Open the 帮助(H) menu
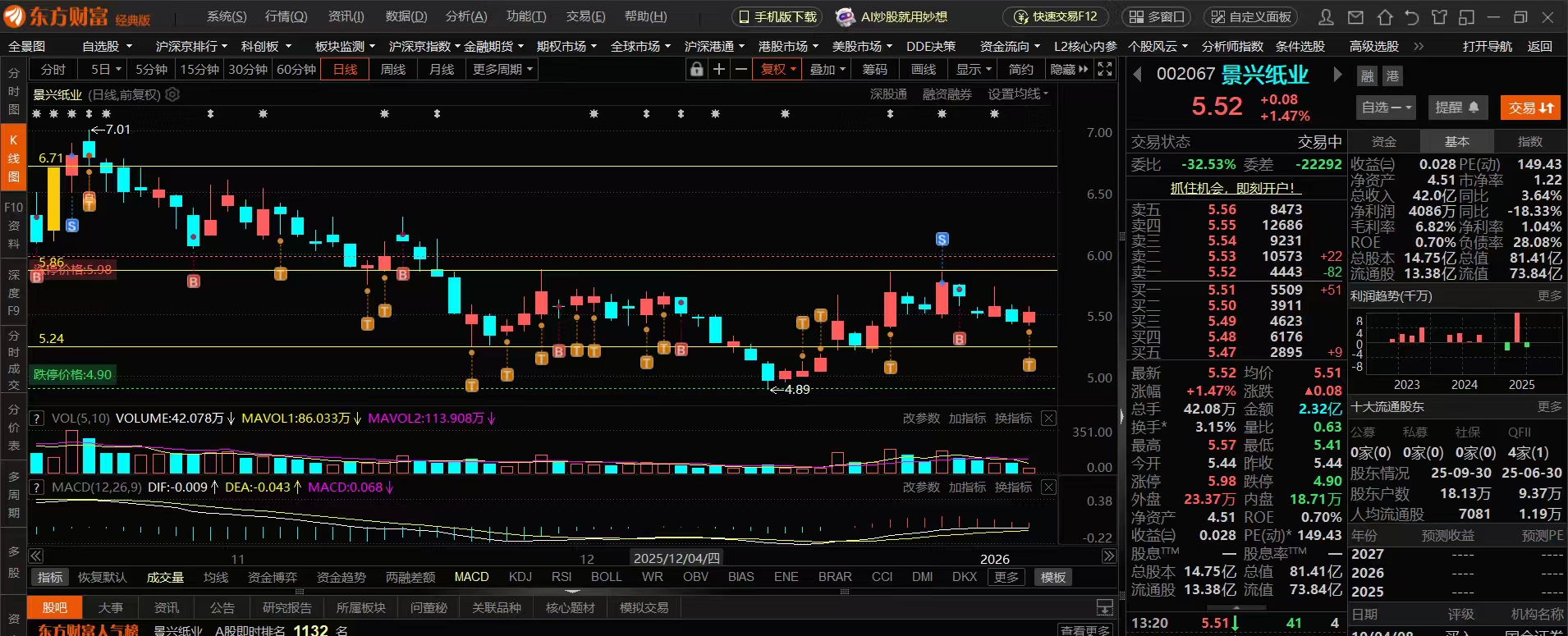The height and width of the screenshot is (636, 1568). 646,16
